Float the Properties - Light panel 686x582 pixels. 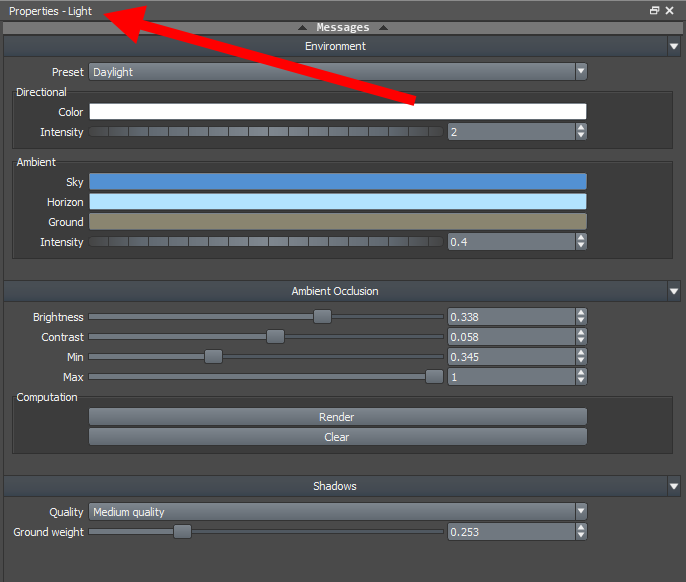click(654, 11)
